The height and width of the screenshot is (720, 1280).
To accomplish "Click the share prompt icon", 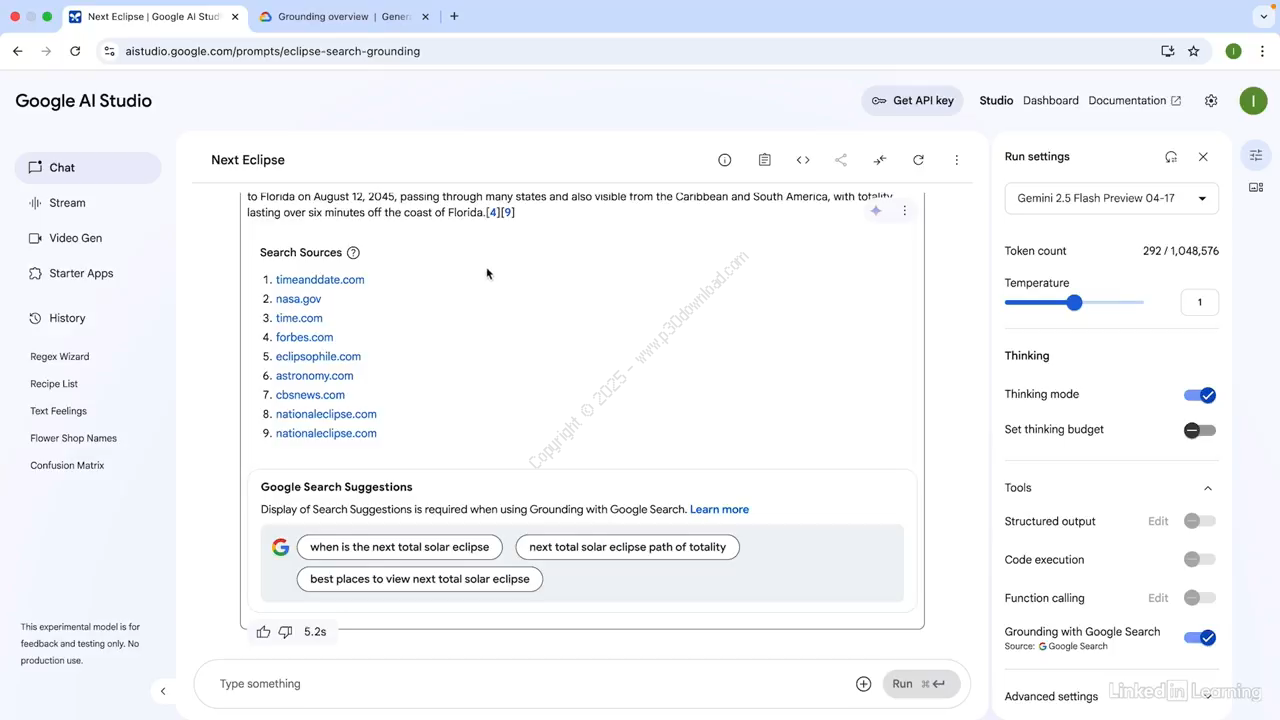I will pos(841,160).
